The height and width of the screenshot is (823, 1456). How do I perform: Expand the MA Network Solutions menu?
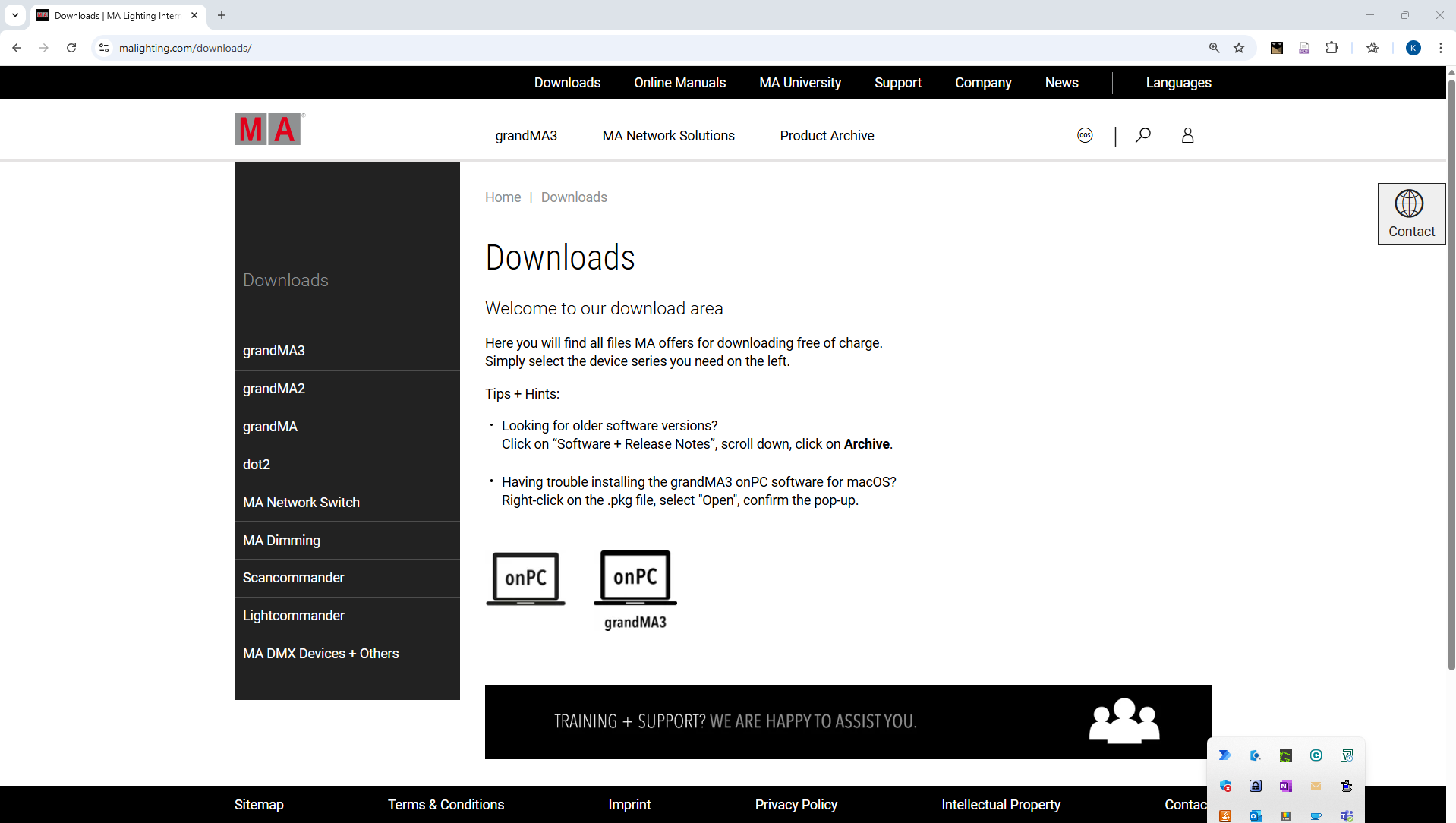pos(668,136)
